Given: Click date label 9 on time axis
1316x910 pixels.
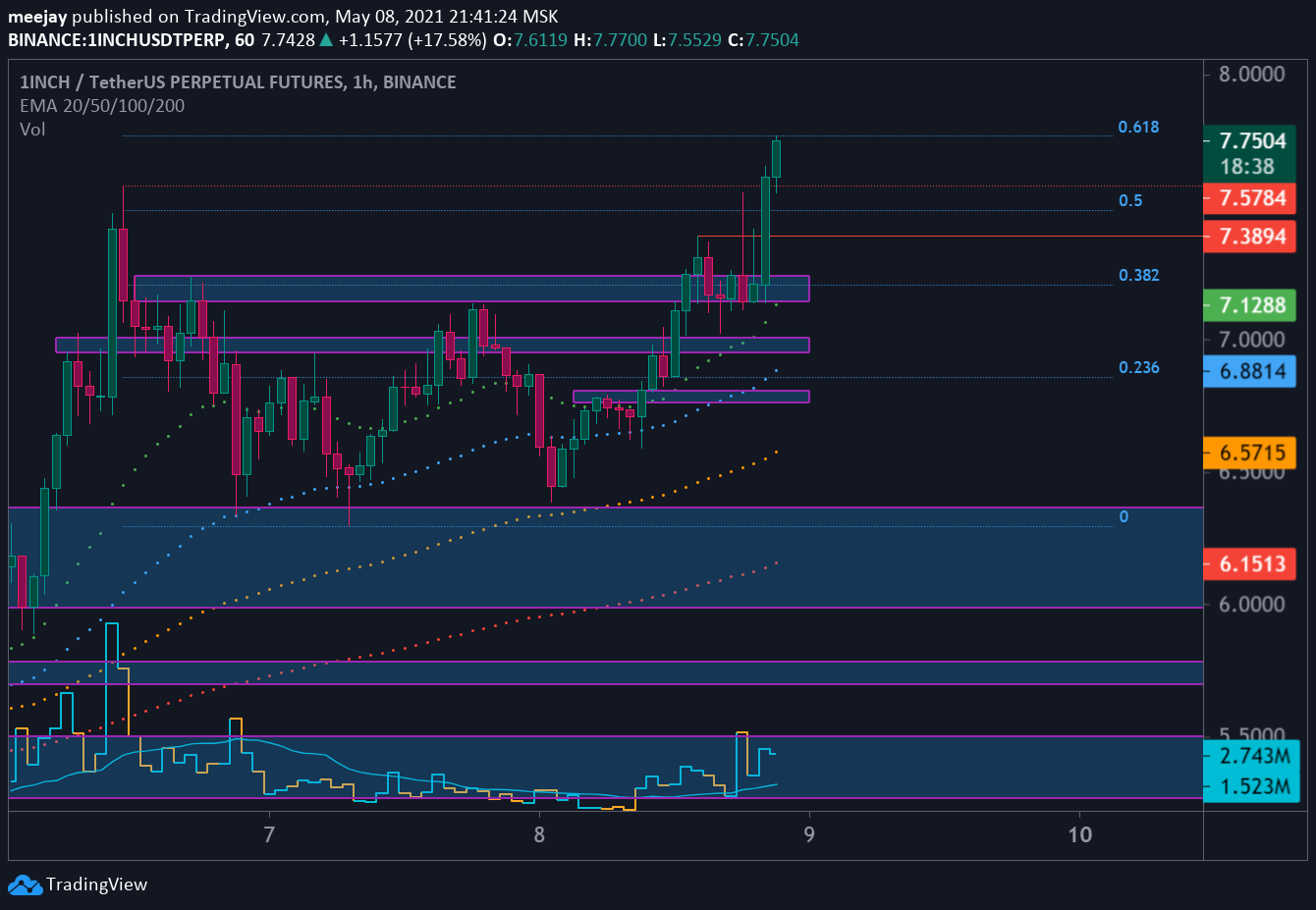Looking at the screenshot, I should click(x=809, y=835).
